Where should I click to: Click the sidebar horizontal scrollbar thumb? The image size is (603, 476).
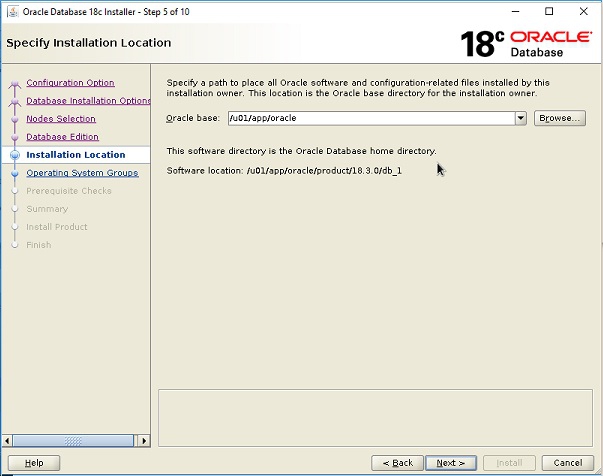[x=73, y=441]
